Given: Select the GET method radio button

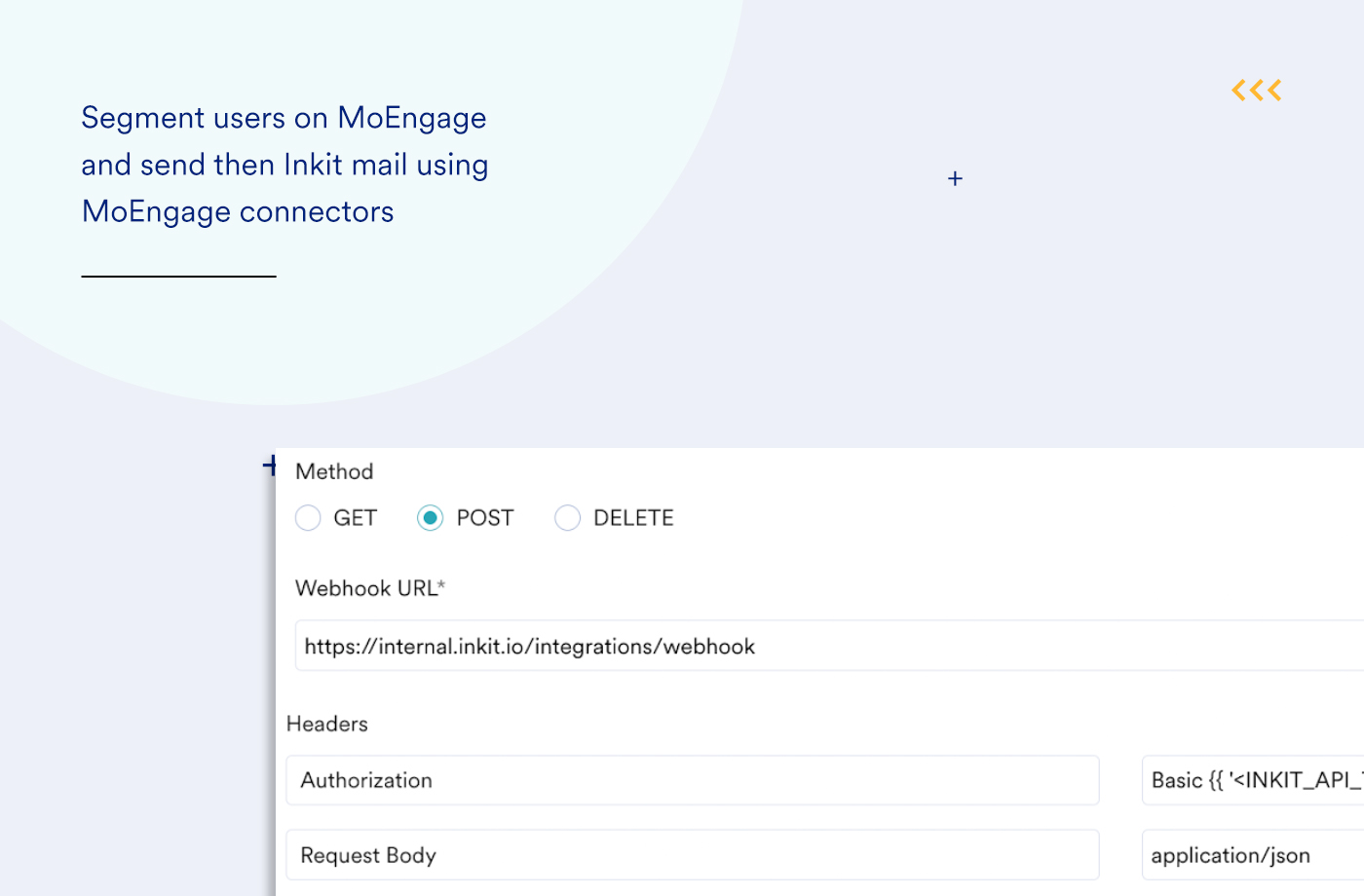Looking at the screenshot, I should tap(308, 518).
